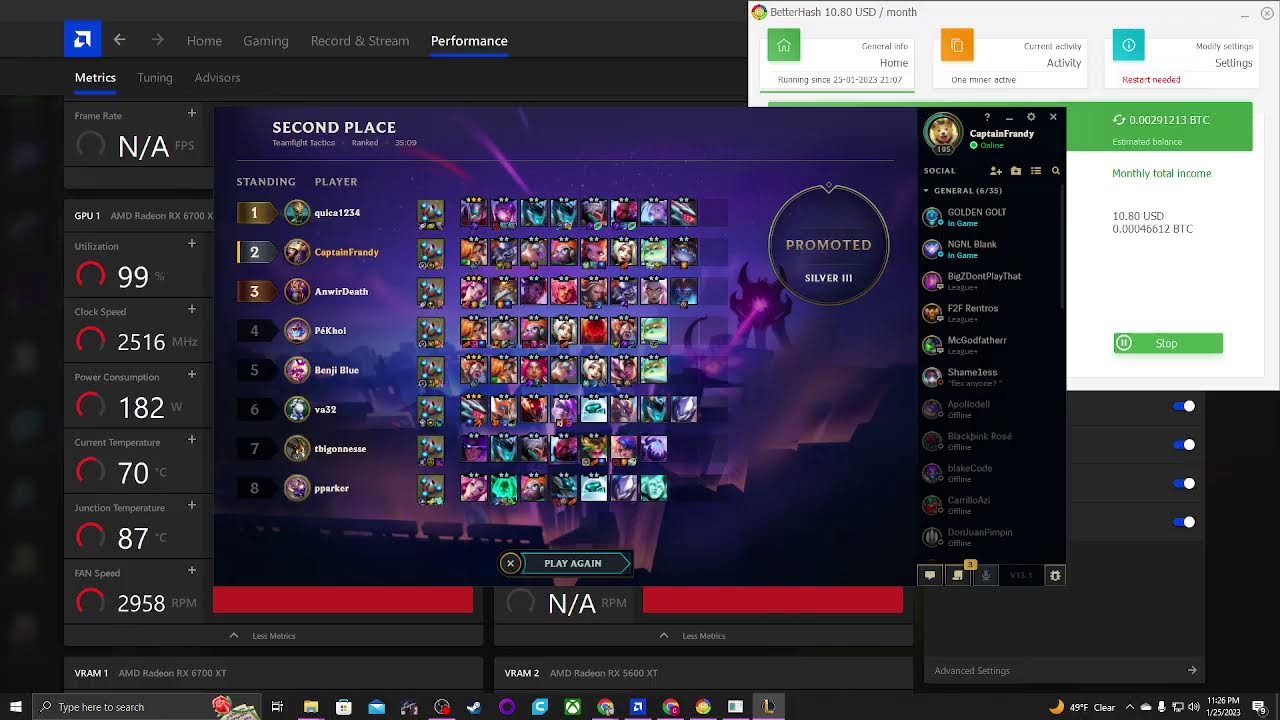The width and height of the screenshot is (1280, 720).
Task: Expand the Current Temperature metric plus
Action: pyautogui.click(x=192, y=441)
